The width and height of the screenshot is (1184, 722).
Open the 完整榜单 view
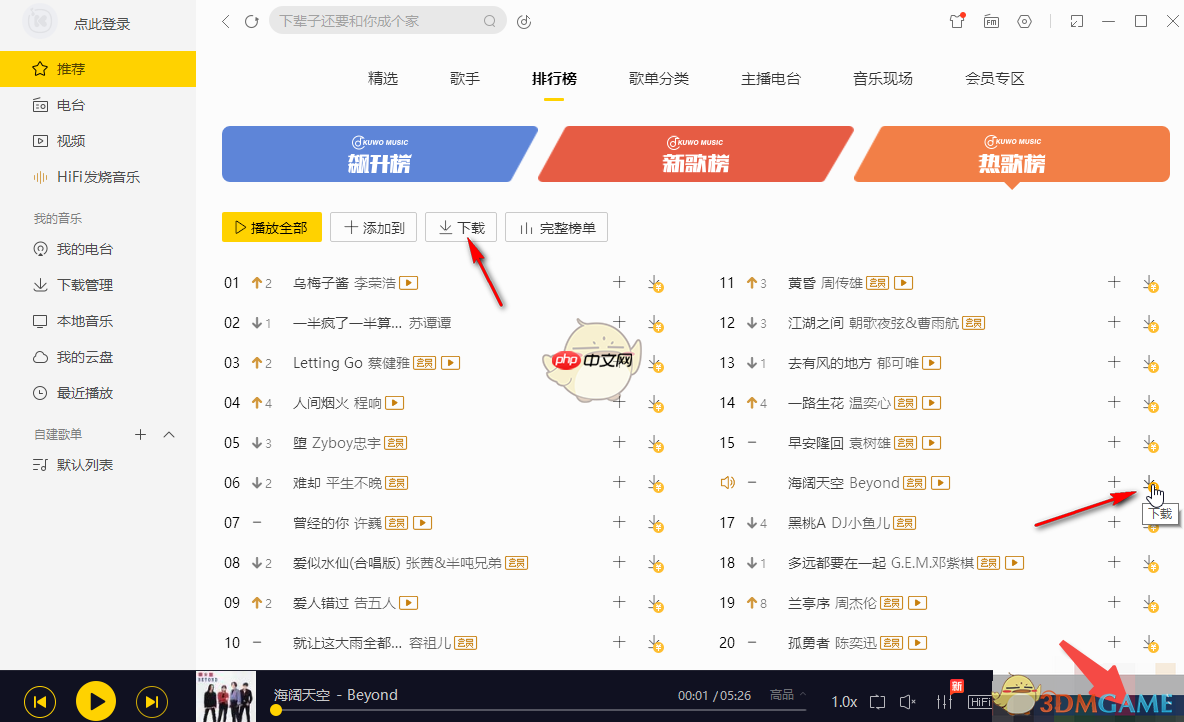pos(556,227)
